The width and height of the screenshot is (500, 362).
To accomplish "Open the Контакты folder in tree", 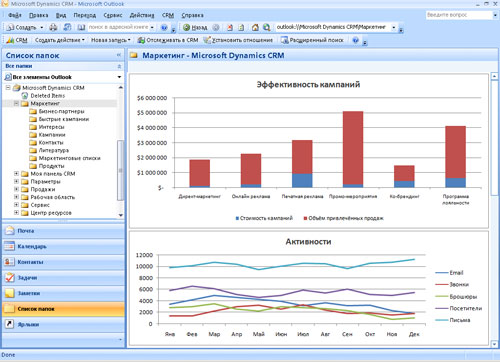I will [51, 143].
